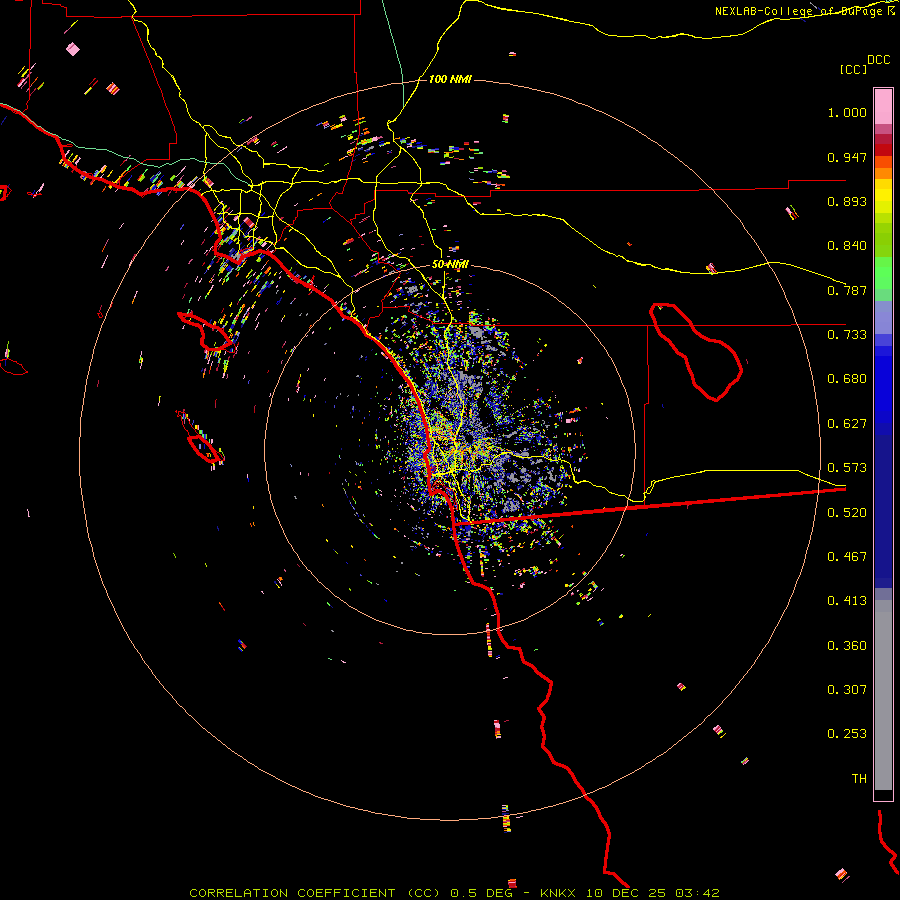Screen dimensions: 900x900
Task: Click the 100 NMI range ring label
Action: 450,79
